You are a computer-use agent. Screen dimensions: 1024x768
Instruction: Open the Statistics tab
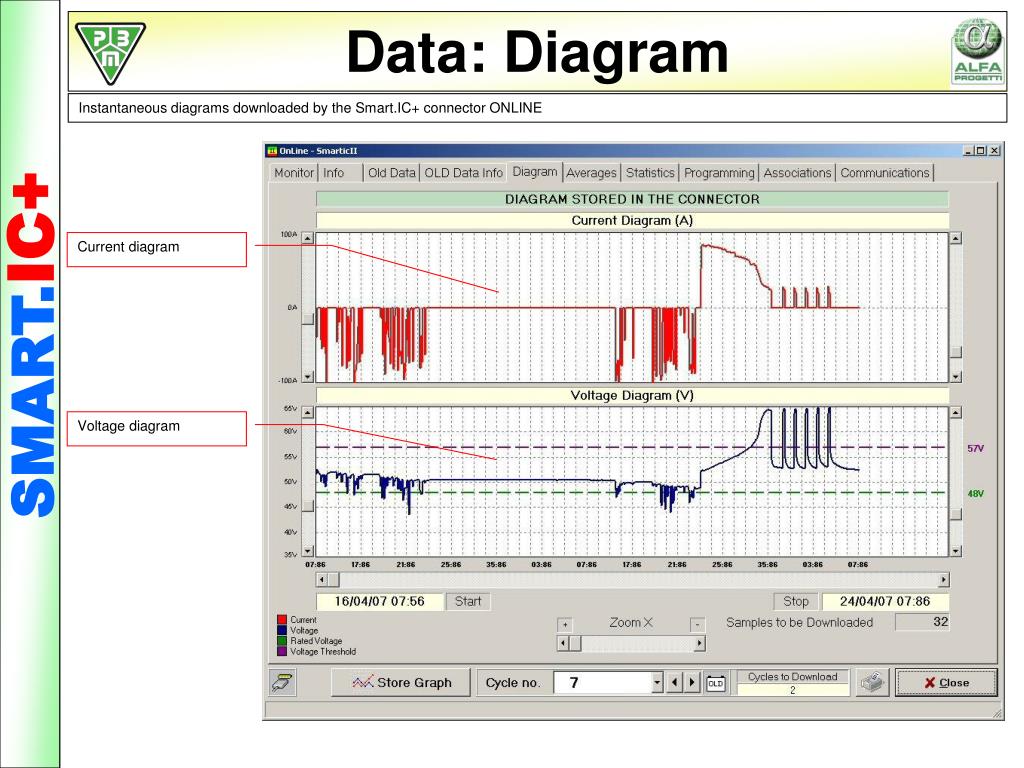(x=650, y=172)
